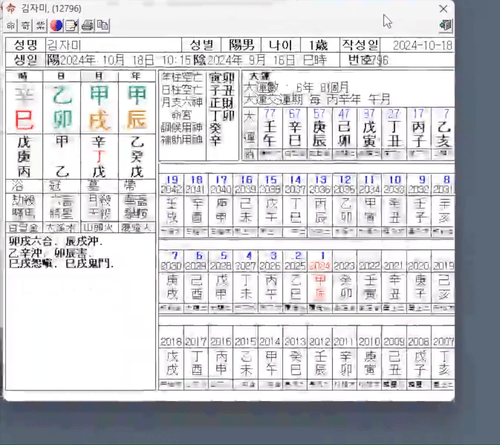This screenshot has width=500, height=445.
Task: Click the 時 hour pillar 辛巳
Action: click(x=24, y=107)
